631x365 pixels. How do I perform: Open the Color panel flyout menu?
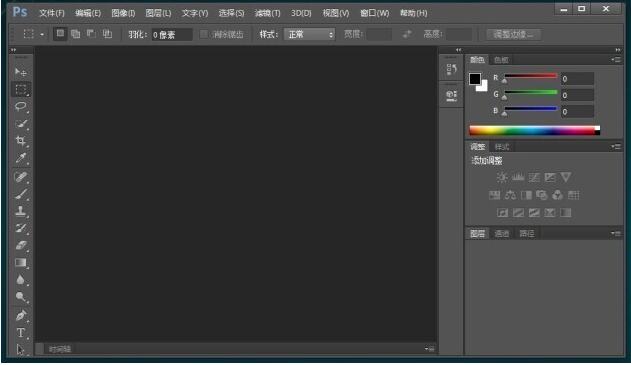pyautogui.click(x=616, y=60)
